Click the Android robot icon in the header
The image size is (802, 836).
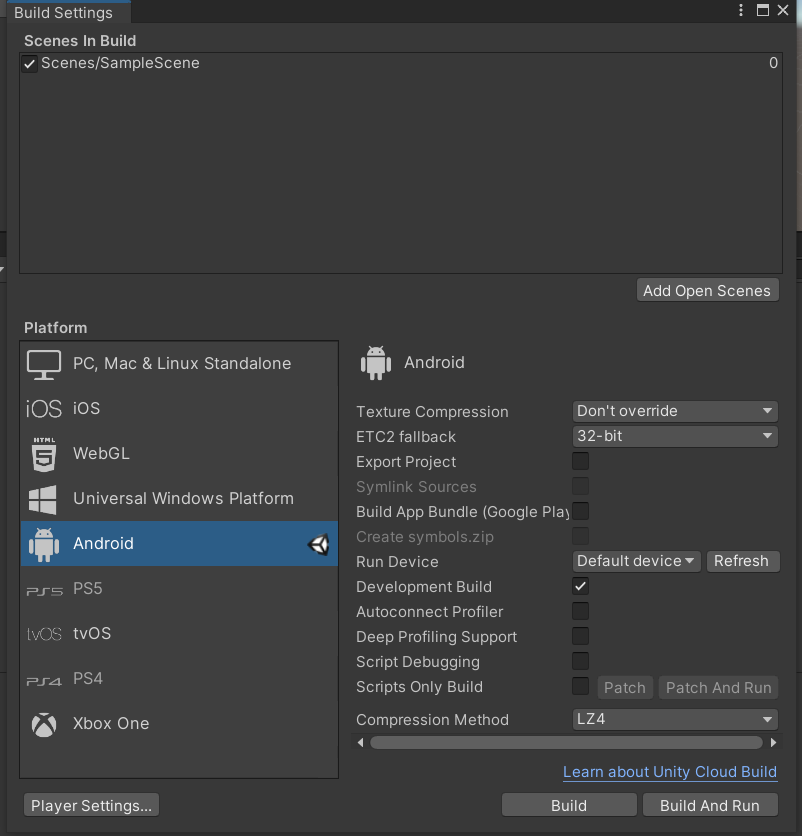tap(375, 362)
